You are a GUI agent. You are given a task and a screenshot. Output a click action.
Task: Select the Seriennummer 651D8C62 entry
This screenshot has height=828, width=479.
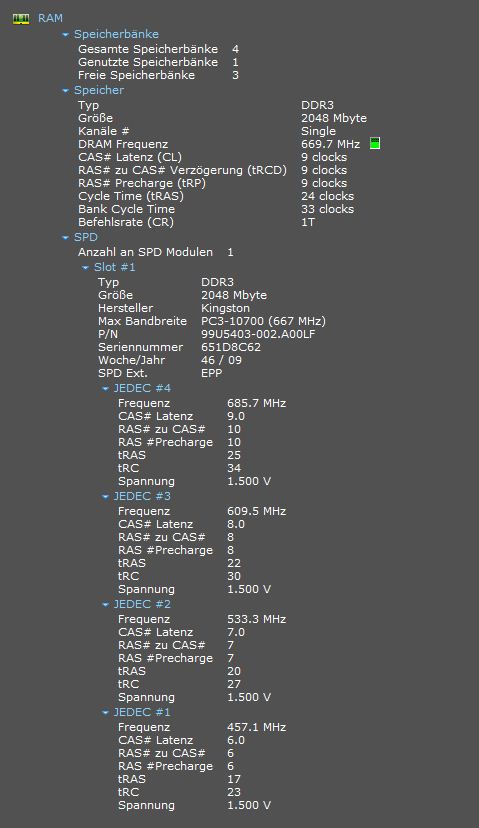(180, 347)
